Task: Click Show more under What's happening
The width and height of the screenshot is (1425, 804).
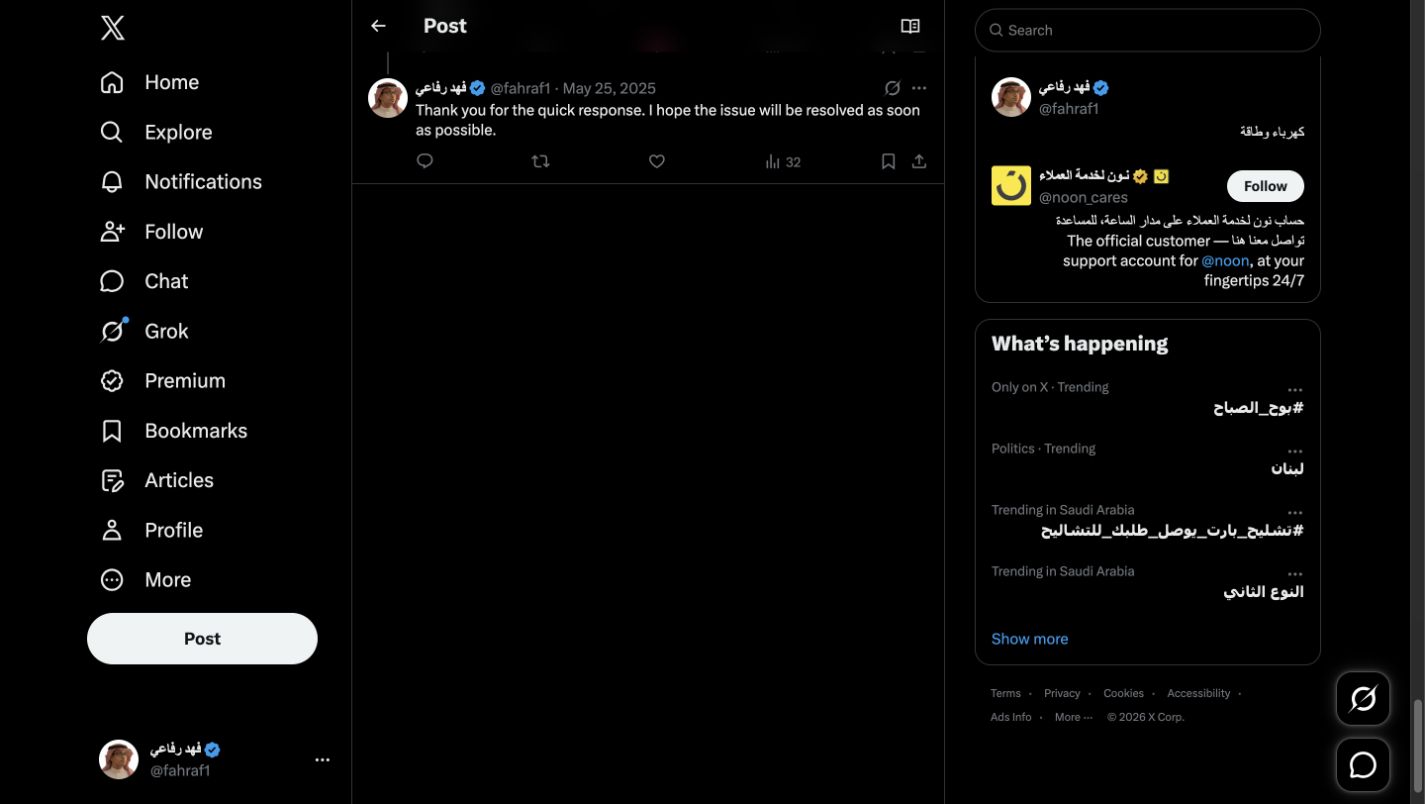Action: coord(1029,639)
